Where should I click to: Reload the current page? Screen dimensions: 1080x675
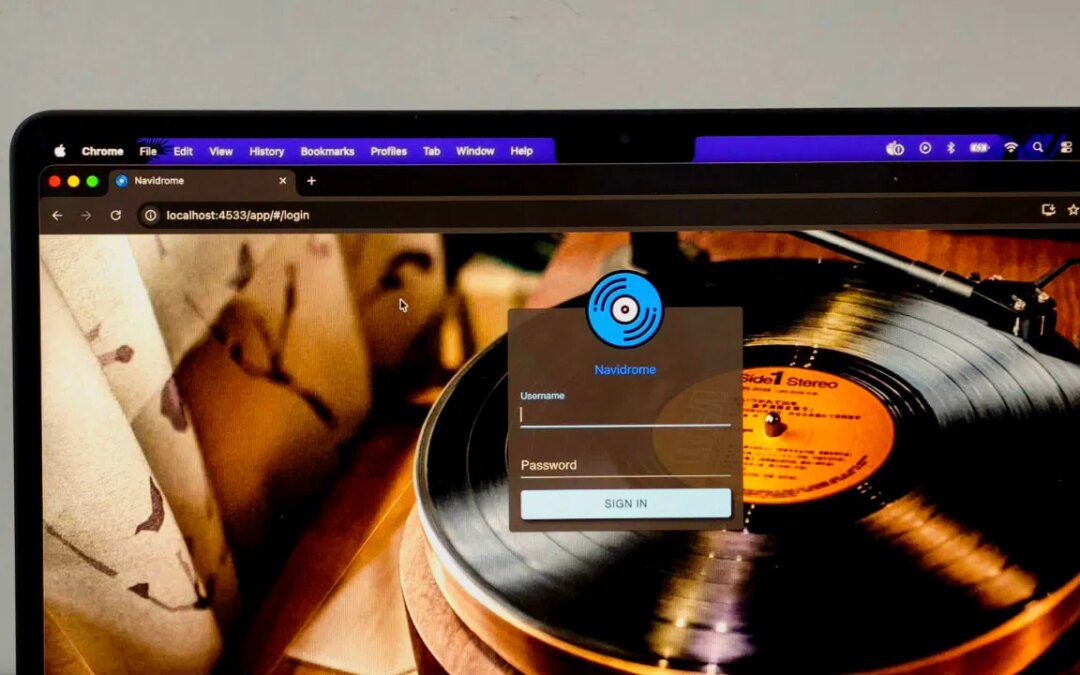coord(117,215)
